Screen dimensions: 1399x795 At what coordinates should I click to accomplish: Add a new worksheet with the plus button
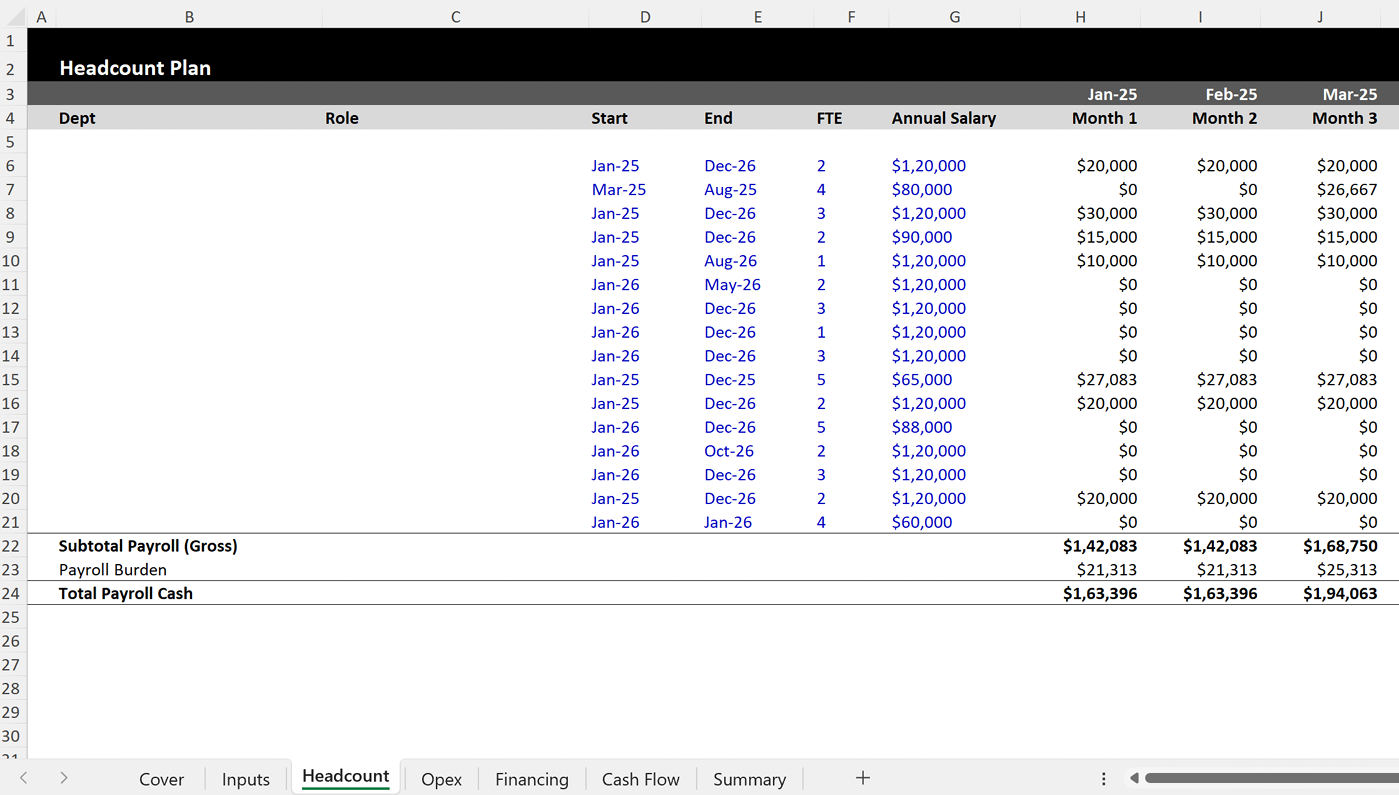click(x=862, y=777)
